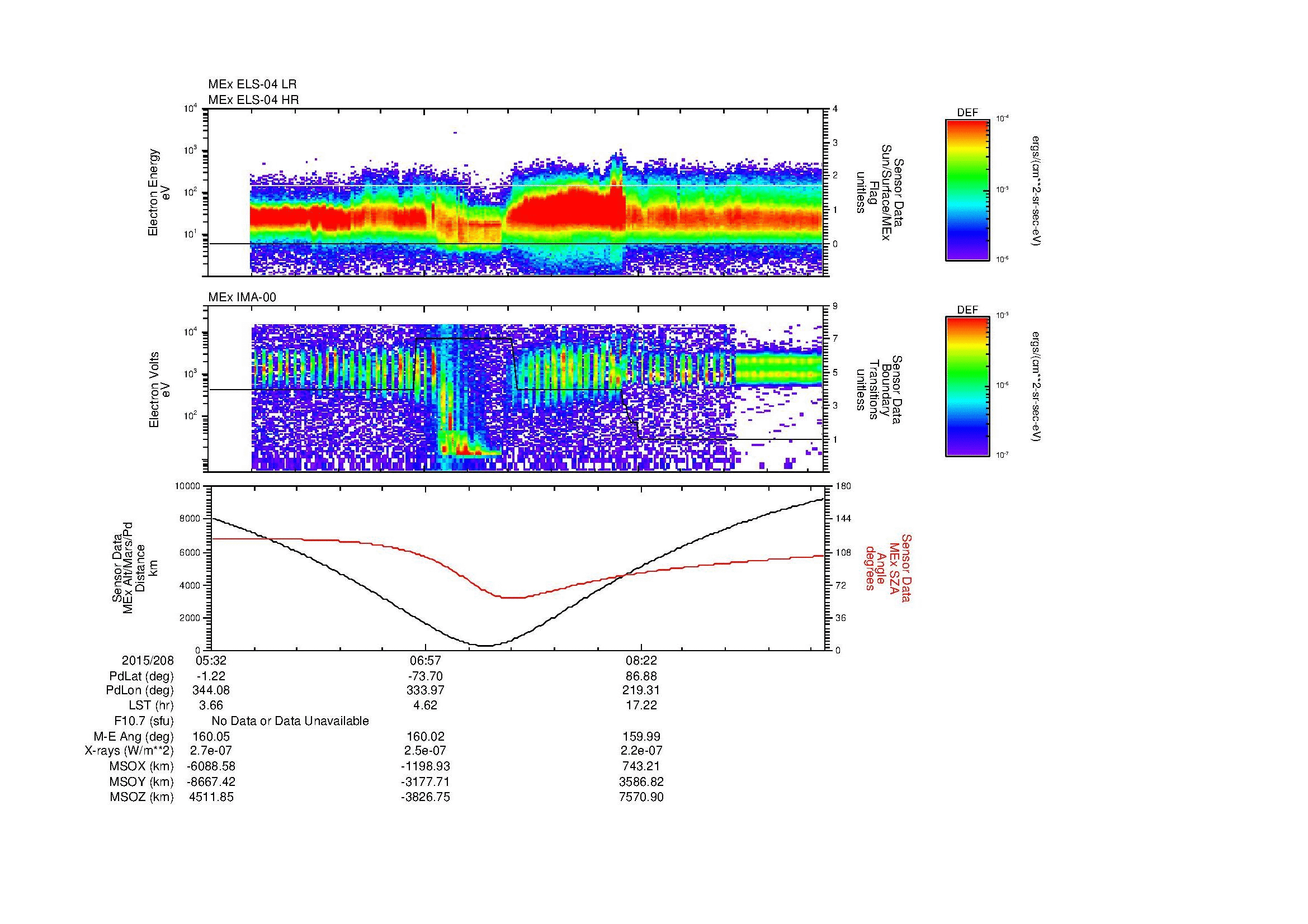Viewport: 1308px width, 924px height.
Task: Click the date label '2015/208'
Action: tap(148, 660)
